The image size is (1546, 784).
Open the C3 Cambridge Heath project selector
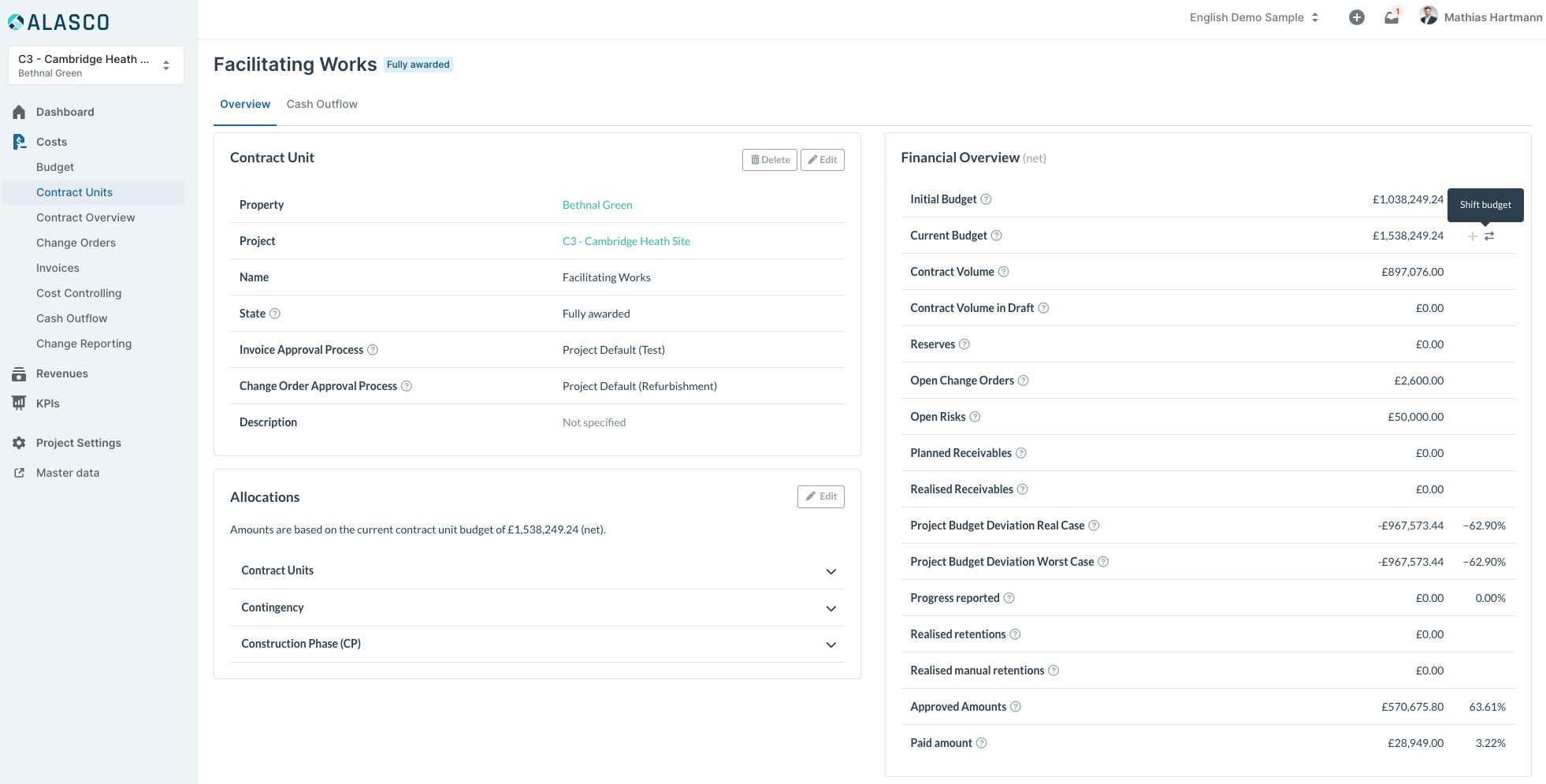click(95, 65)
